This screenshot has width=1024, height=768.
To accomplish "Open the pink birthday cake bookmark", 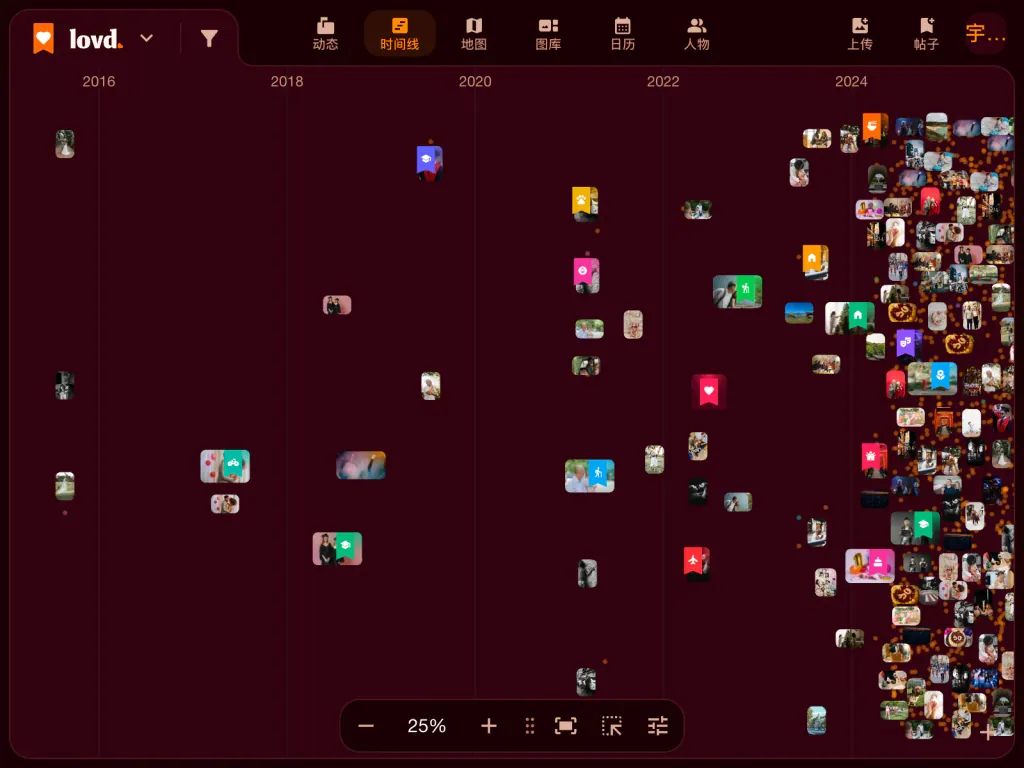I will click(879, 563).
